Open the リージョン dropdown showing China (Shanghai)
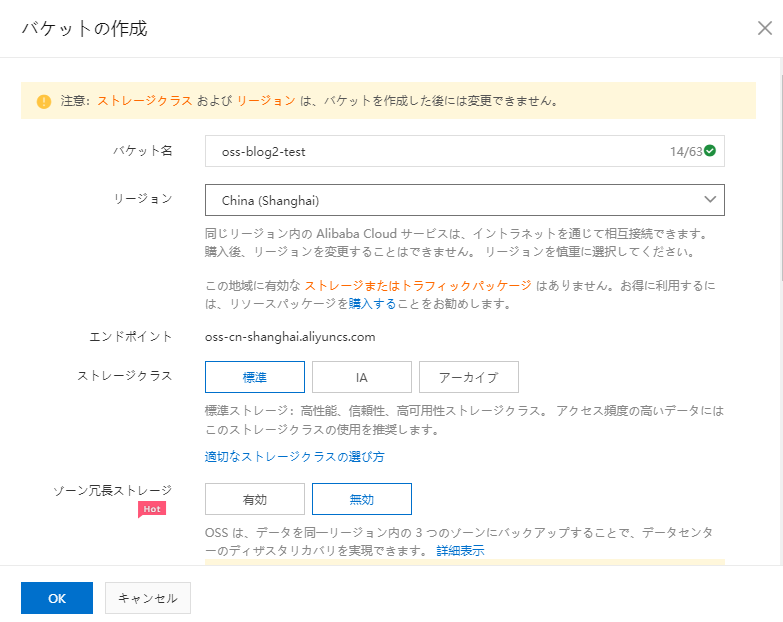The width and height of the screenshot is (783, 622). pyautogui.click(x=464, y=200)
